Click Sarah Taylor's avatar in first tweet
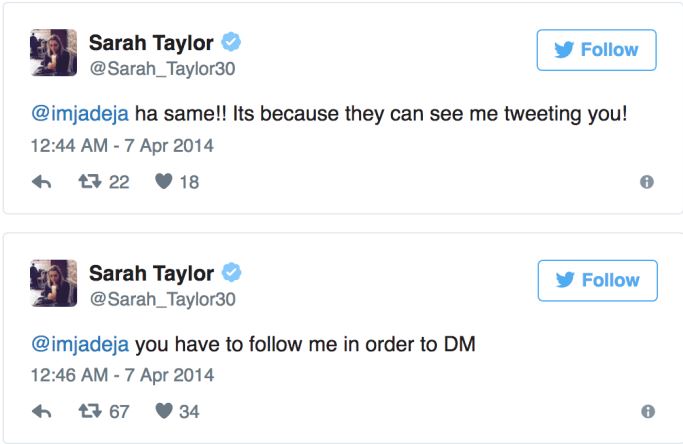Screen dimensions: 683x444 click(x=54, y=54)
